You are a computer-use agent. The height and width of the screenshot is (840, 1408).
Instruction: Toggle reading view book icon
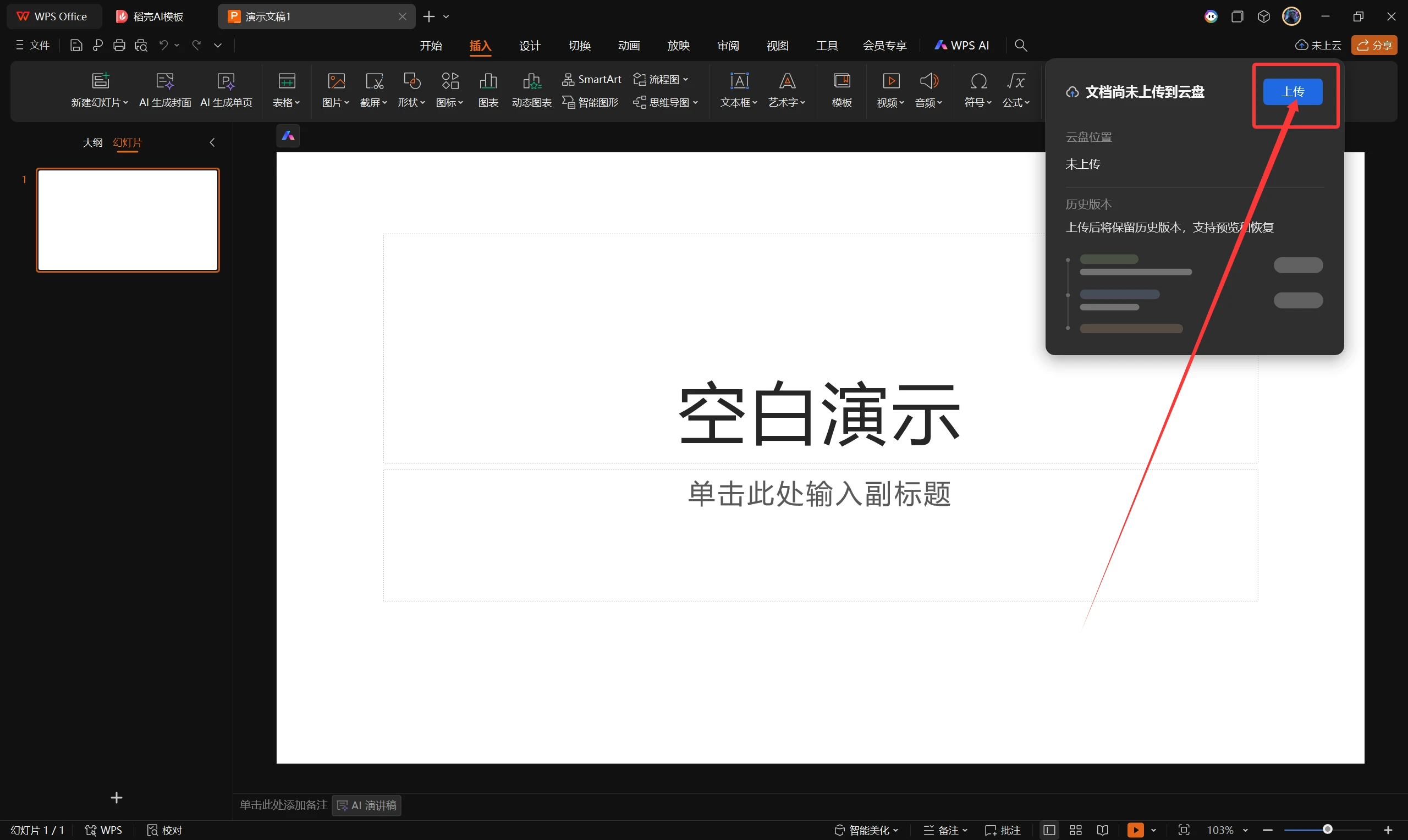(x=1102, y=830)
